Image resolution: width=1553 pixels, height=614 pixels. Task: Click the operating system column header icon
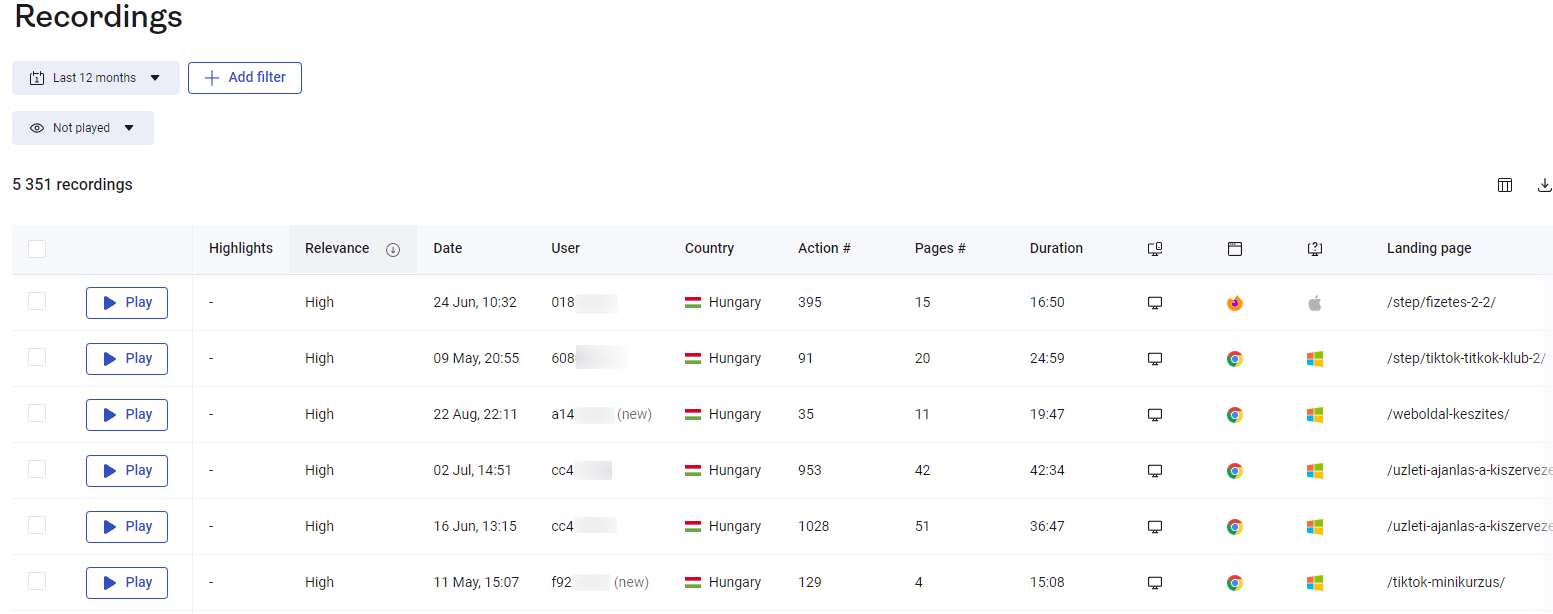point(1315,249)
